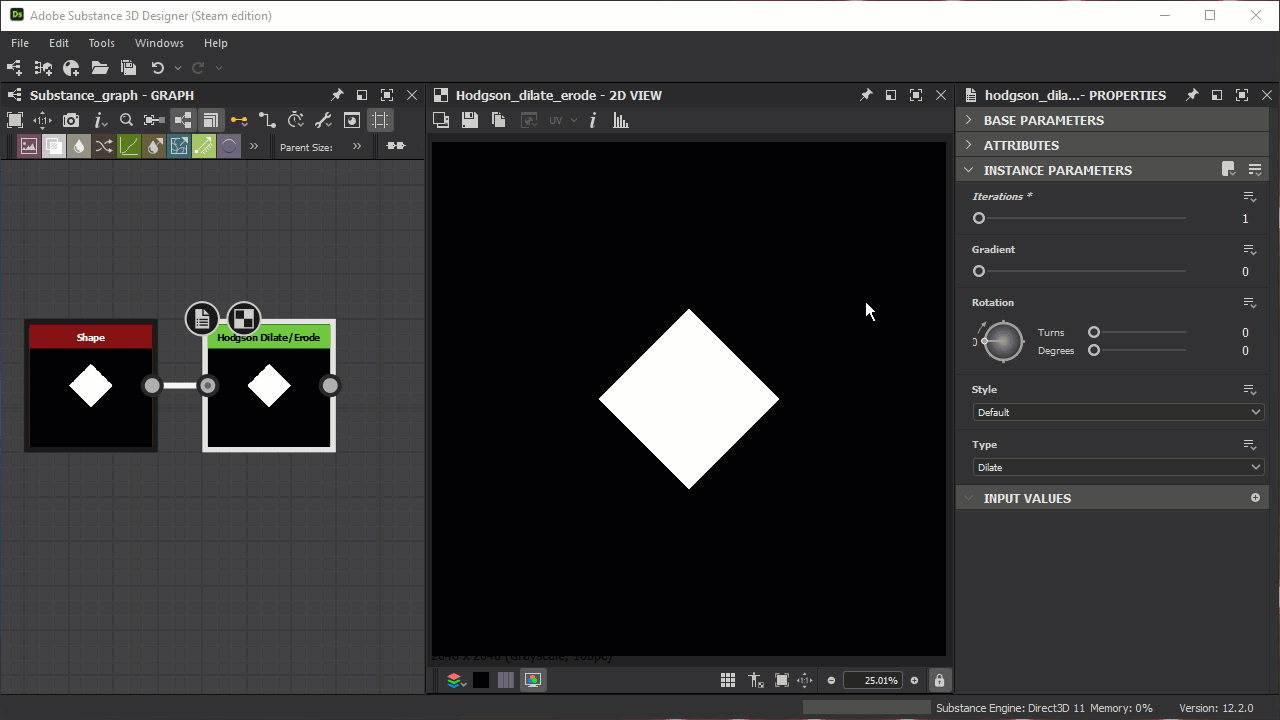Screen dimensions: 1280x720
Task: Reset graph zoom to 1:1
Action: click(42, 120)
